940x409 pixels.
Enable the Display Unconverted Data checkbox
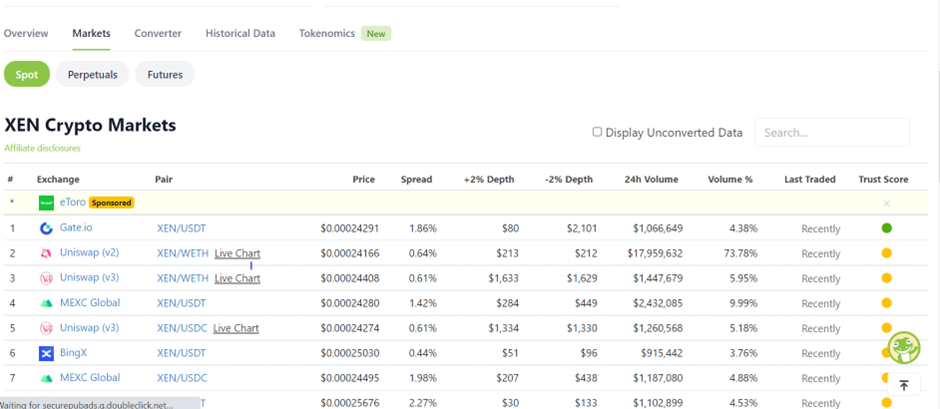pyautogui.click(x=597, y=132)
